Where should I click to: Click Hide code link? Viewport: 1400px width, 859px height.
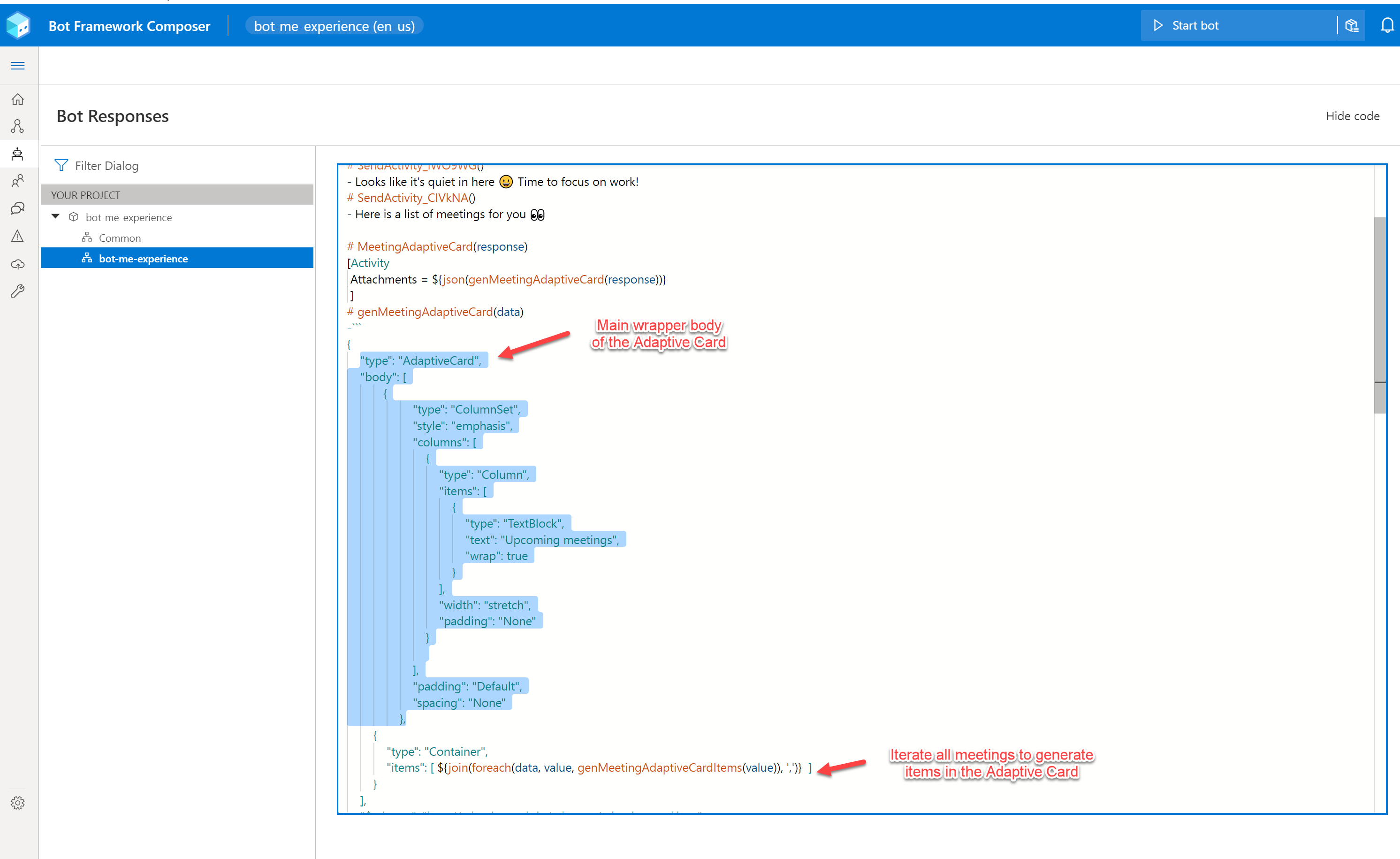click(1352, 116)
